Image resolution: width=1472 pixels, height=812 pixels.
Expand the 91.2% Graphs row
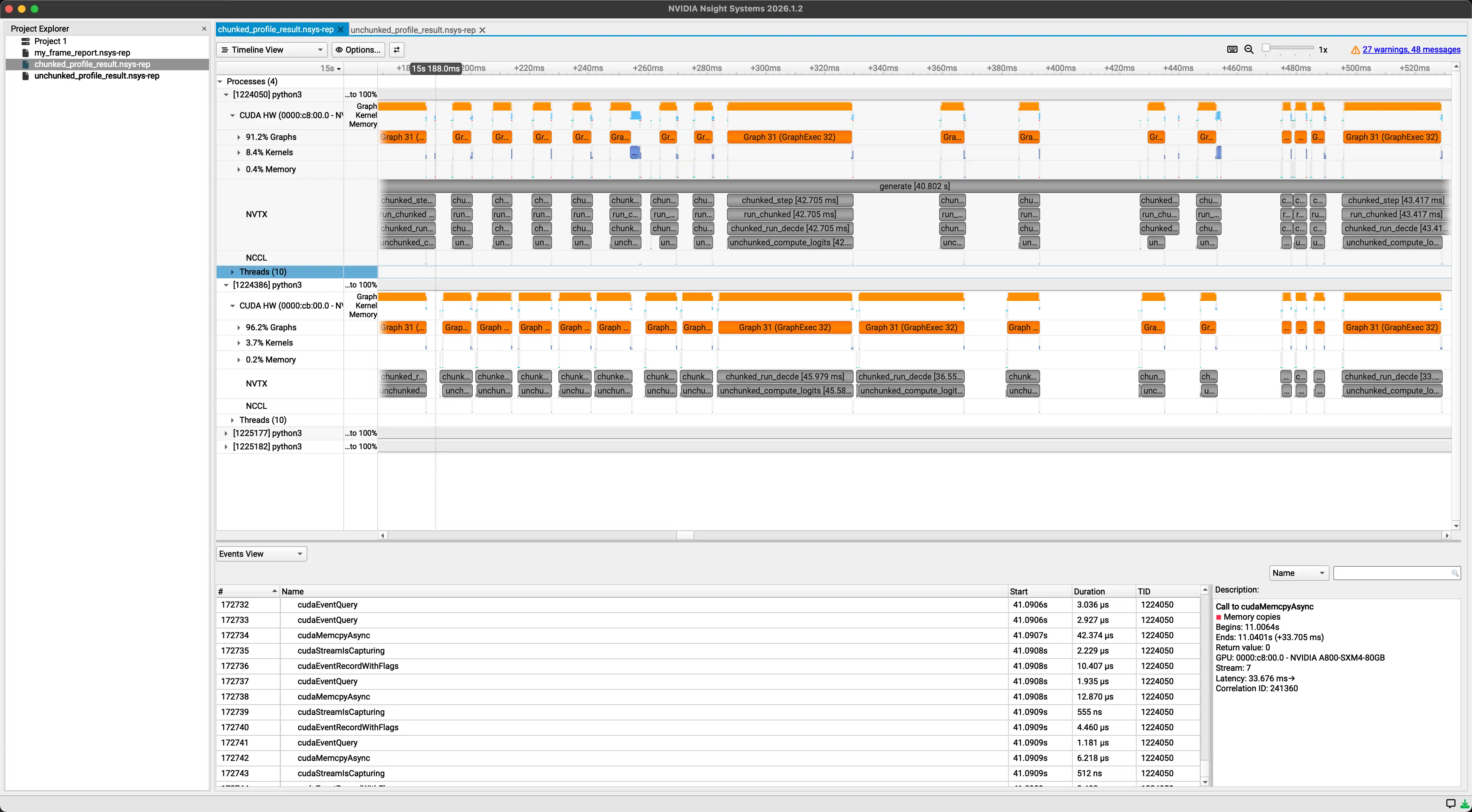(x=239, y=137)
